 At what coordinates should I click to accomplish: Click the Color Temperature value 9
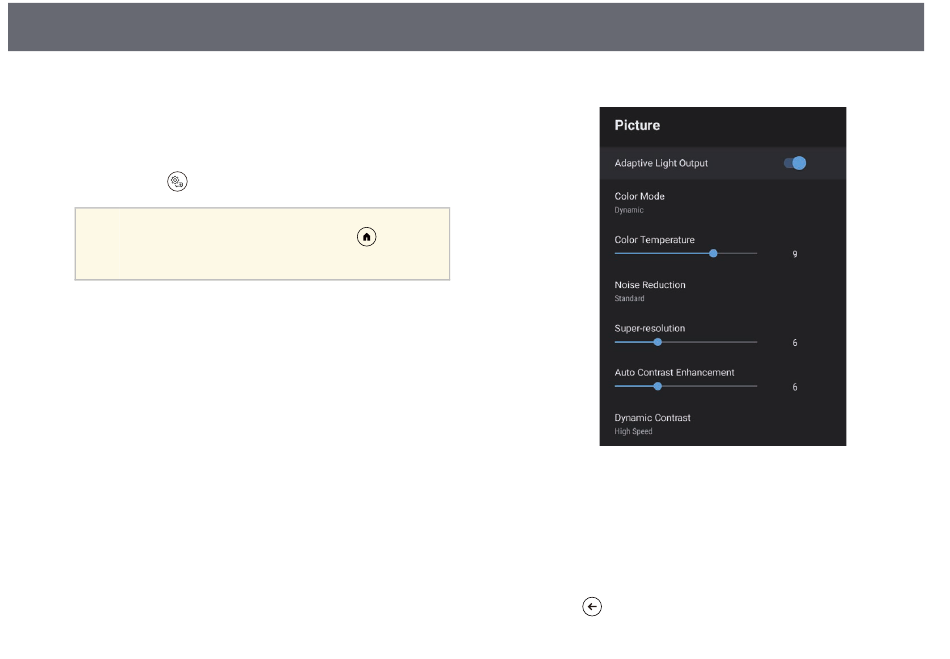(795, 254)
